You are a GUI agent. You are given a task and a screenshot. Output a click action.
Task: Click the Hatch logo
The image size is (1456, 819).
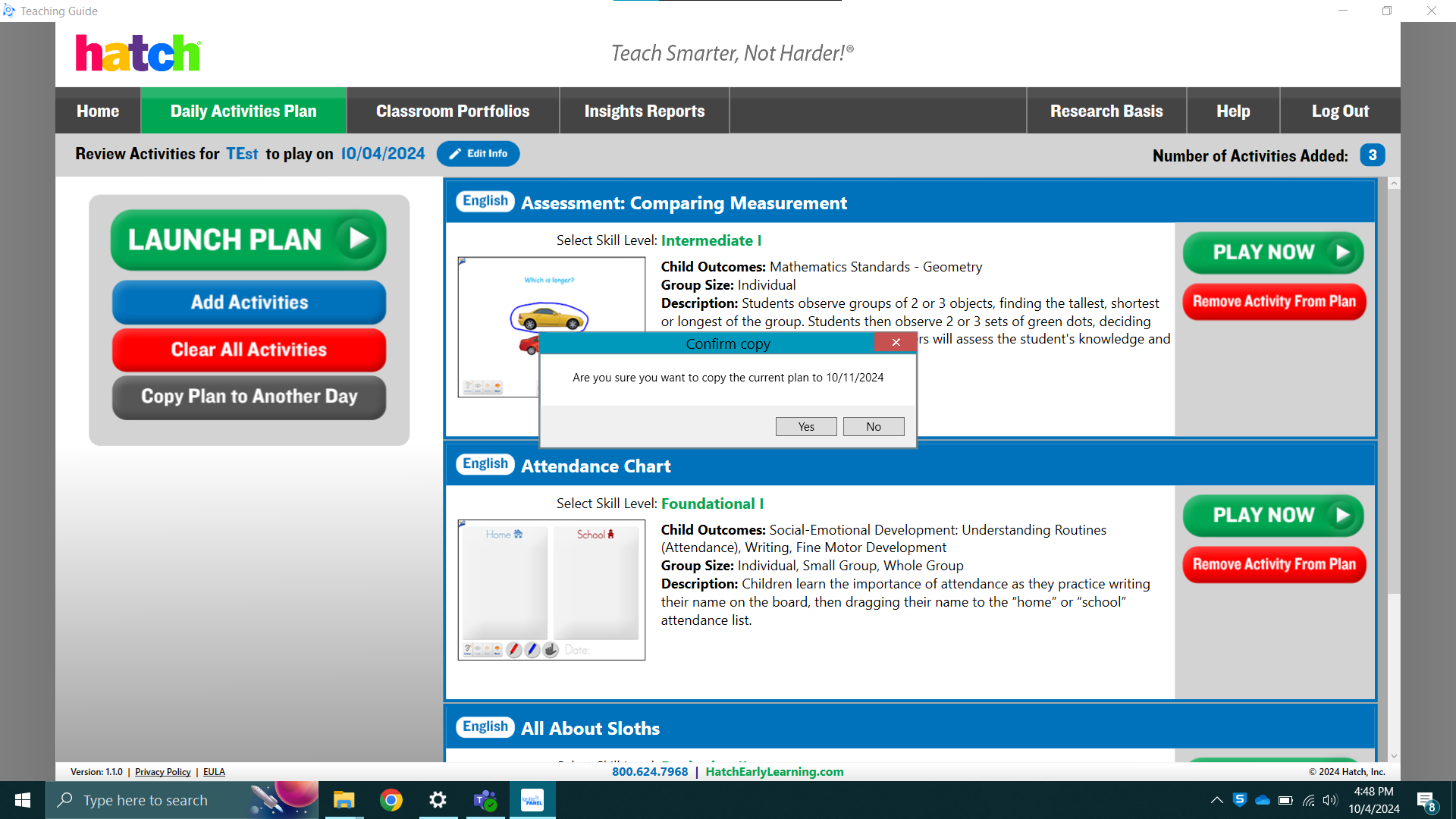[138, 52]
